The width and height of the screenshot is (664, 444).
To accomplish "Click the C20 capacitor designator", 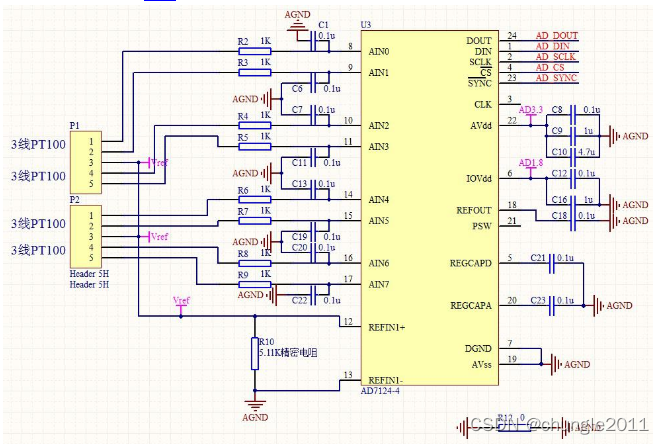I will point(299,247).
